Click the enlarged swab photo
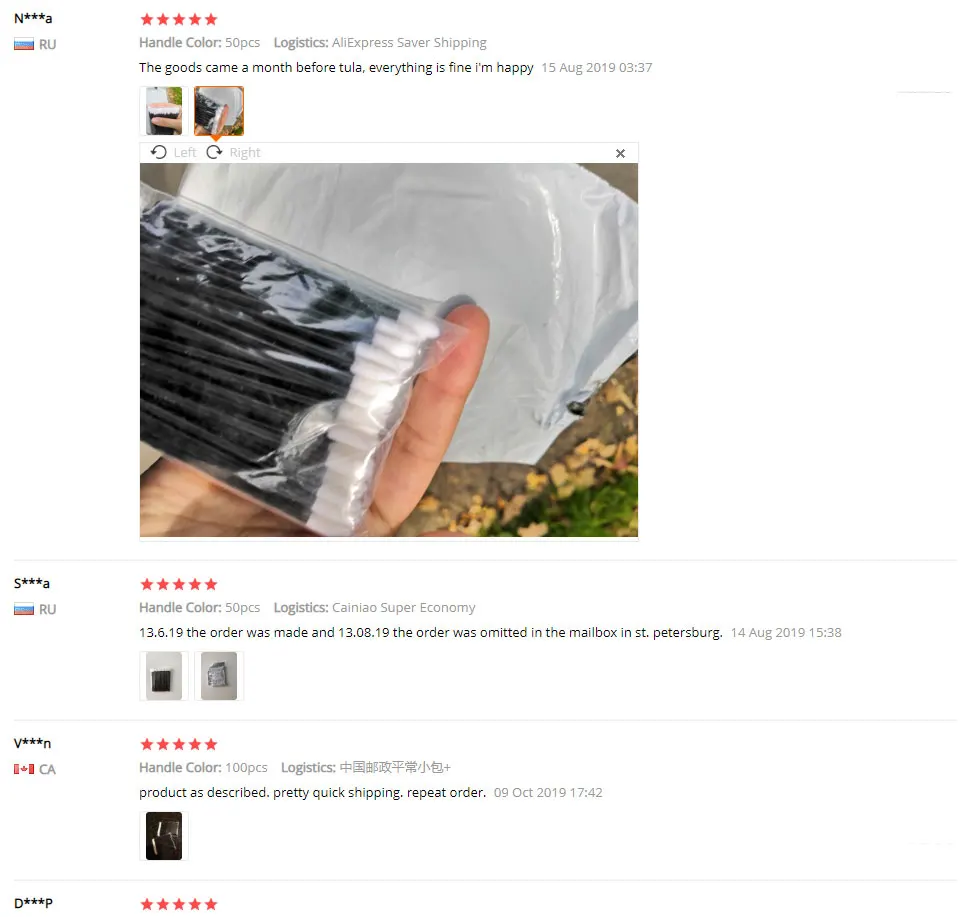The image size is (966, 917). click(x=389, y=349)
